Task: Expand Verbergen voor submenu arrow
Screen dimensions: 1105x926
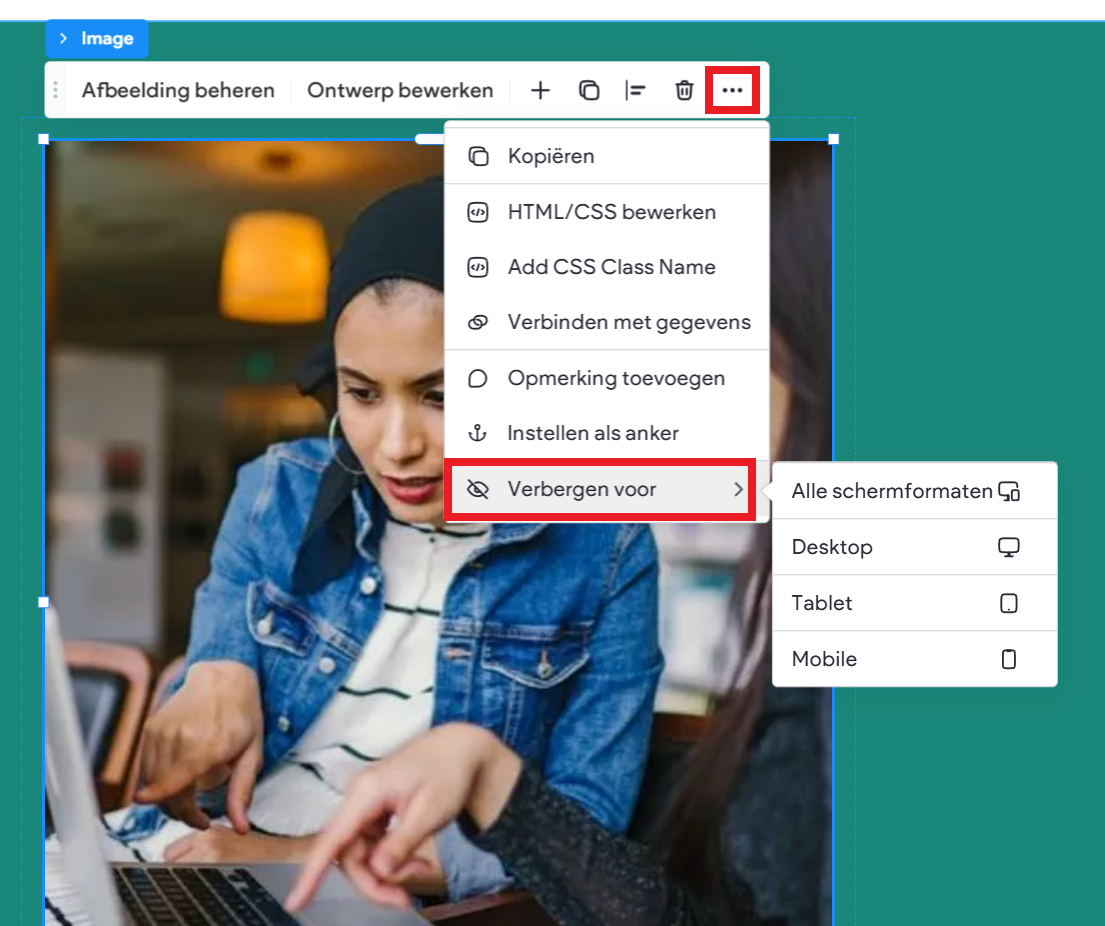Action: [x=738, y=489]
